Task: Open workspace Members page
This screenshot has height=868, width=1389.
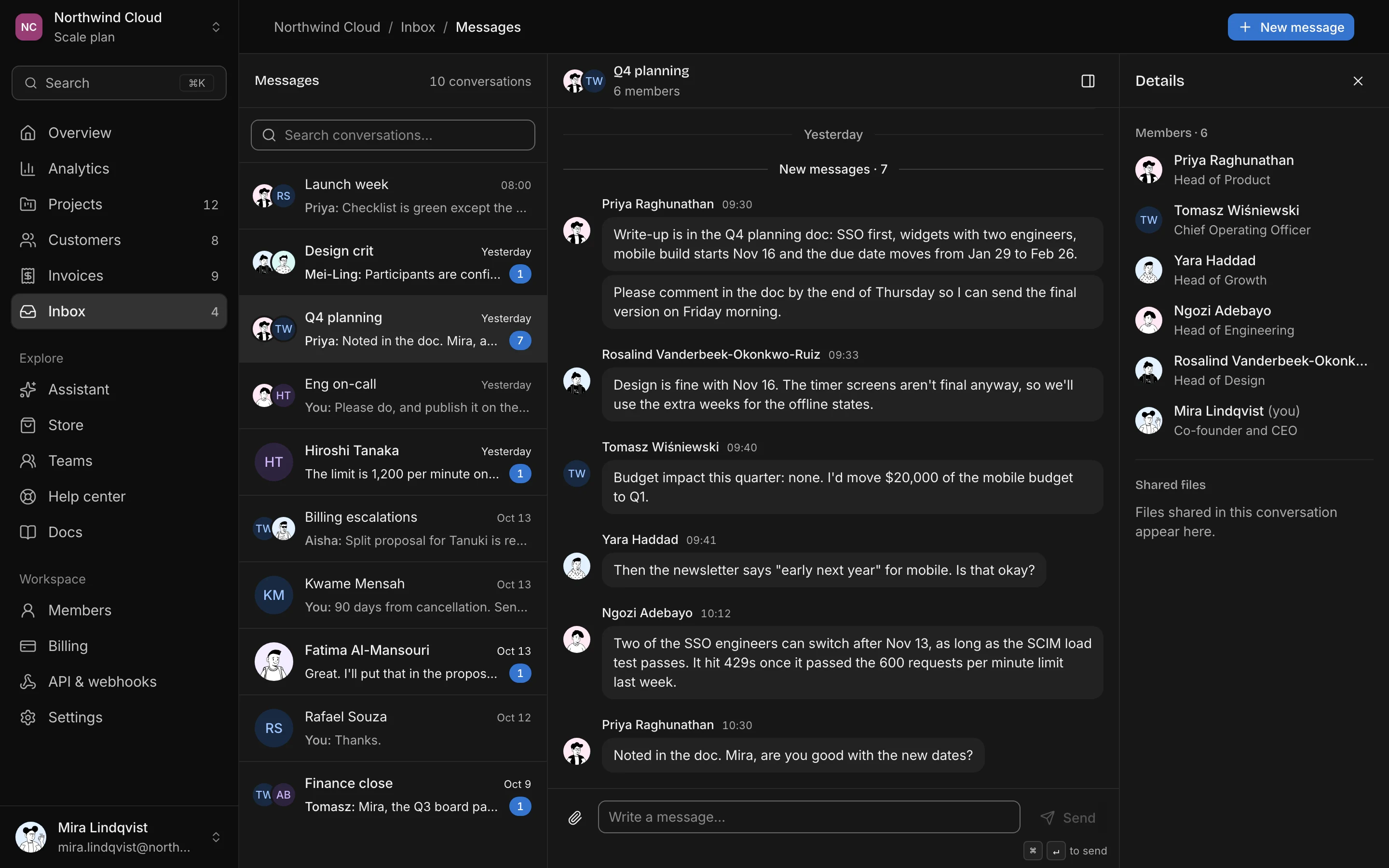Action: point(119,610)
